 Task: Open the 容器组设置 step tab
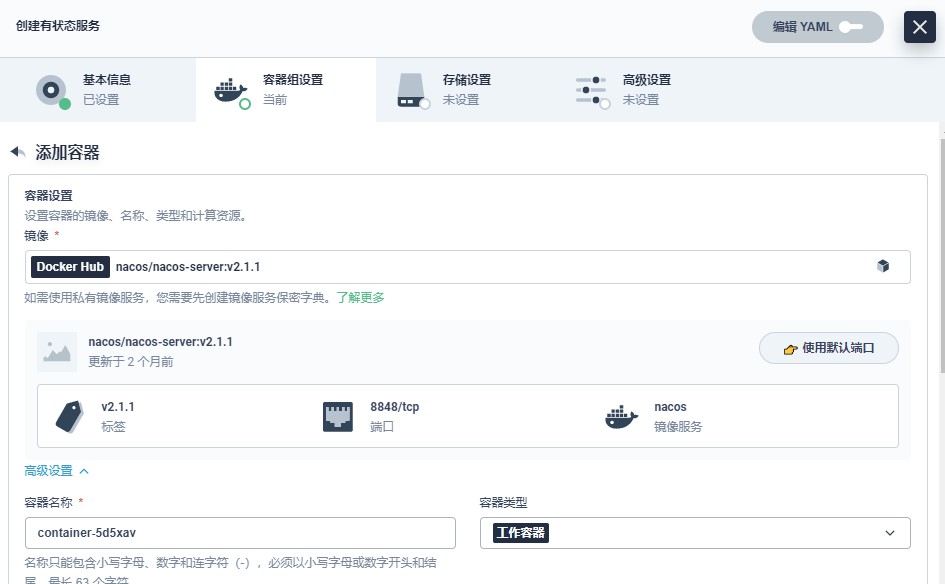[286, 90]
